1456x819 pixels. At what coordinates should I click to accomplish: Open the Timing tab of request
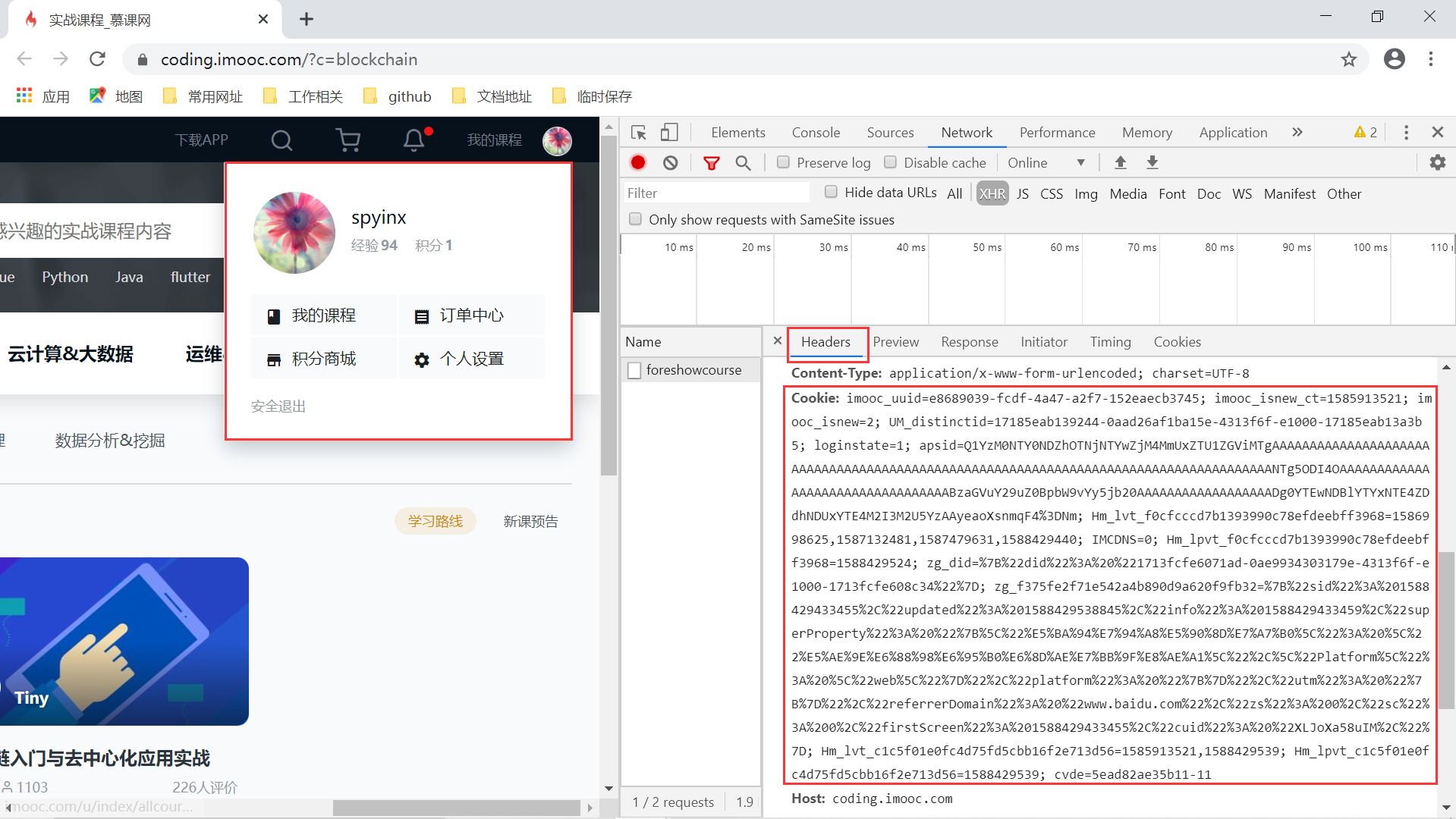pyautogui.click(x=1110, y=342)
